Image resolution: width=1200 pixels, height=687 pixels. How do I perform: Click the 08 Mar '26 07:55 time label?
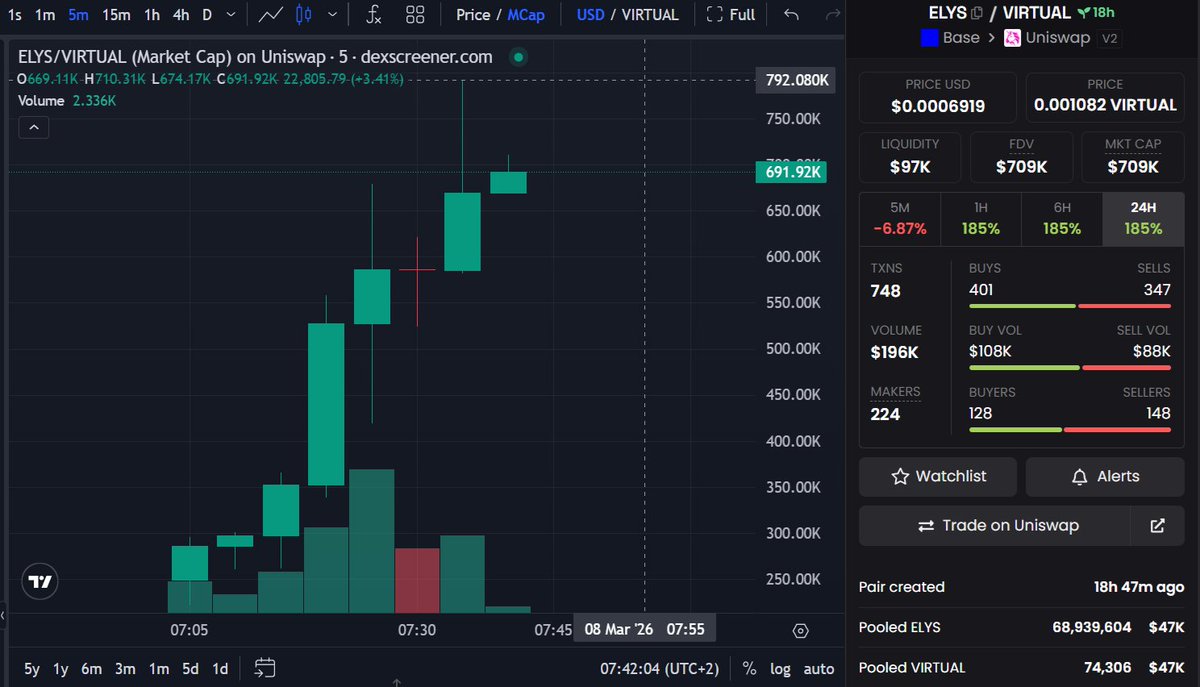644,630
